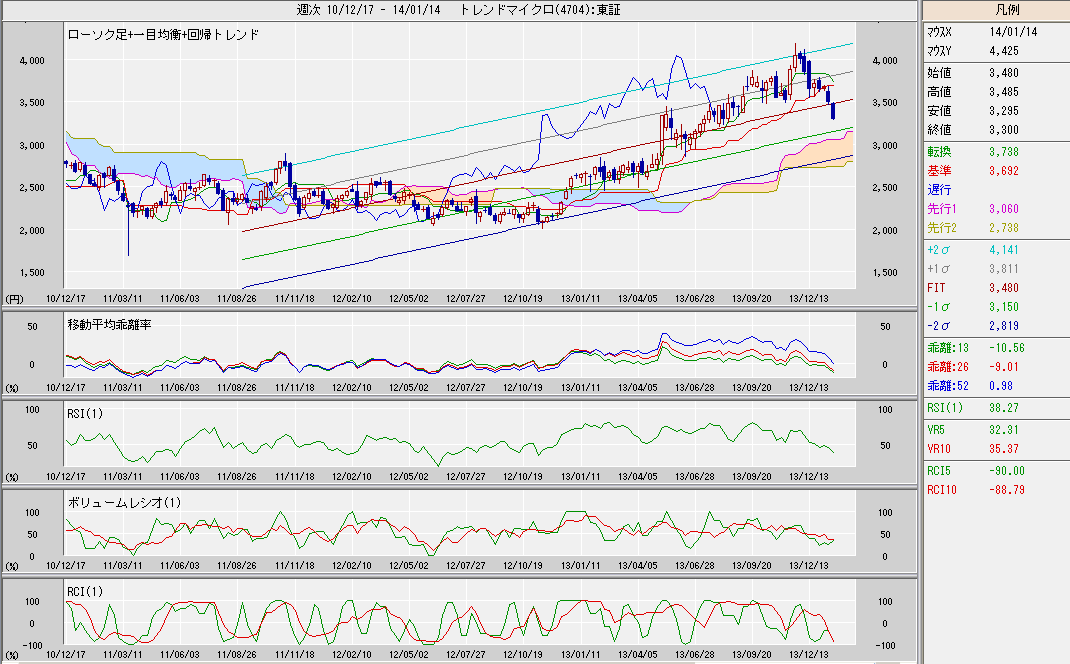Select the VR10 legend entry
1070x664 pixels.
(939, 449)
